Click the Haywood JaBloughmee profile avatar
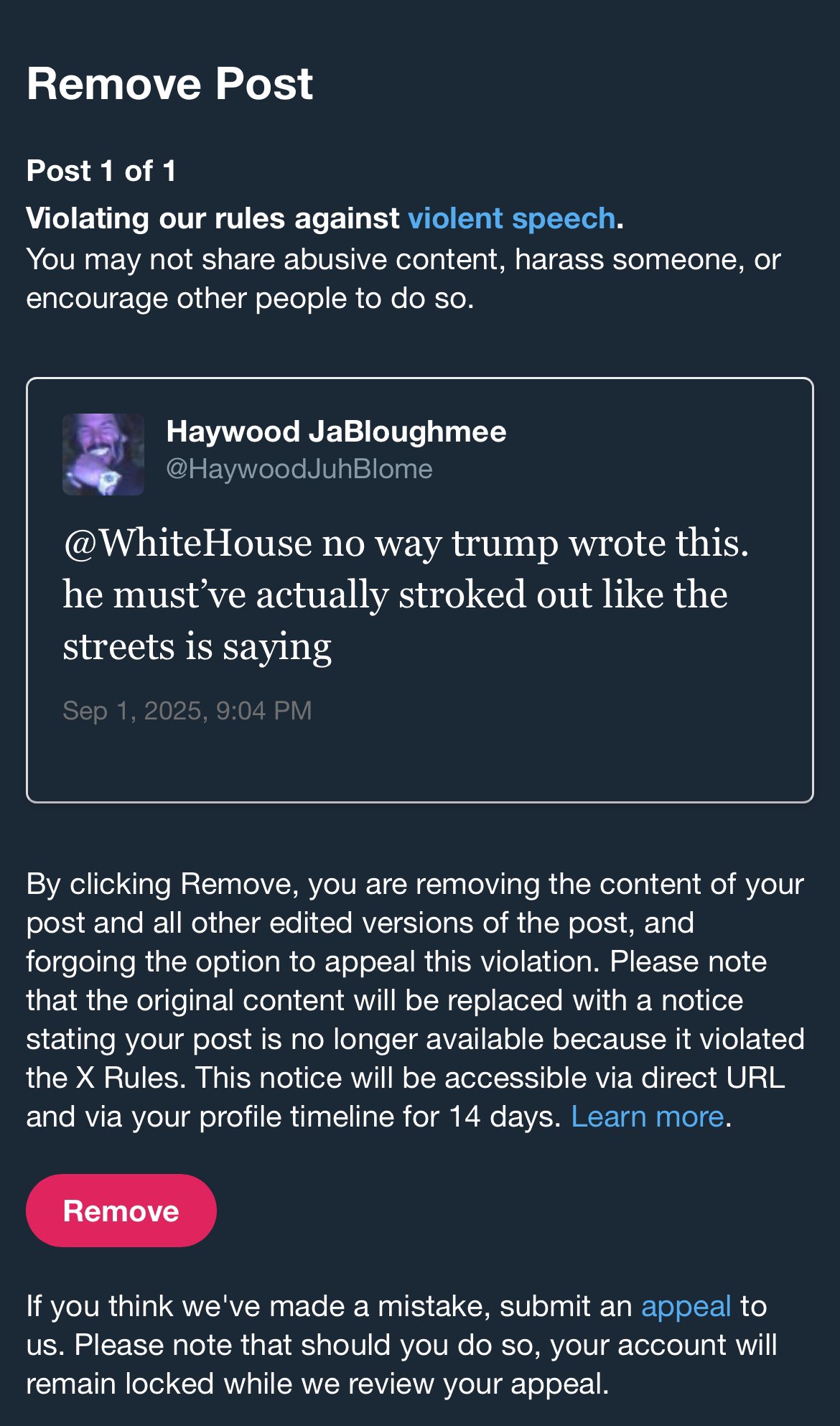 103,455
